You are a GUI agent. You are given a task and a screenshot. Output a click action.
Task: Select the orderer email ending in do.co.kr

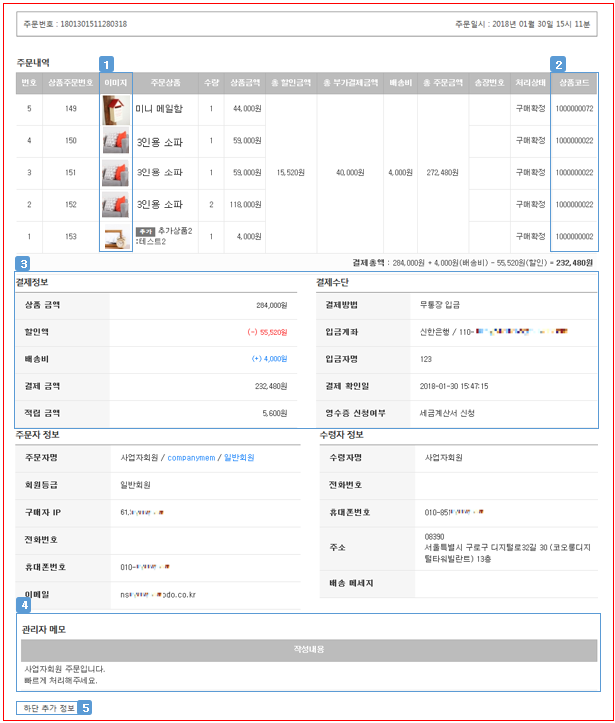tap(158, 595)
